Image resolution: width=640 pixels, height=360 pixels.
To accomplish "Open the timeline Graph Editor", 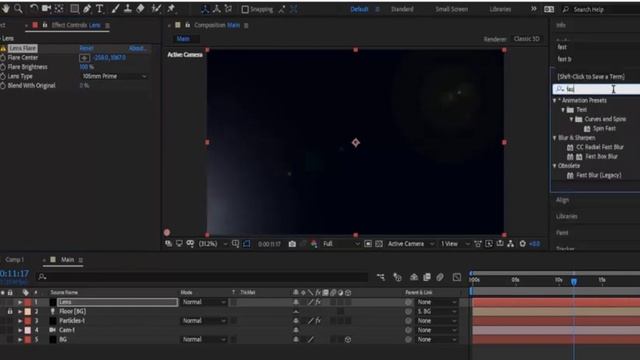I will click(457, 277).
